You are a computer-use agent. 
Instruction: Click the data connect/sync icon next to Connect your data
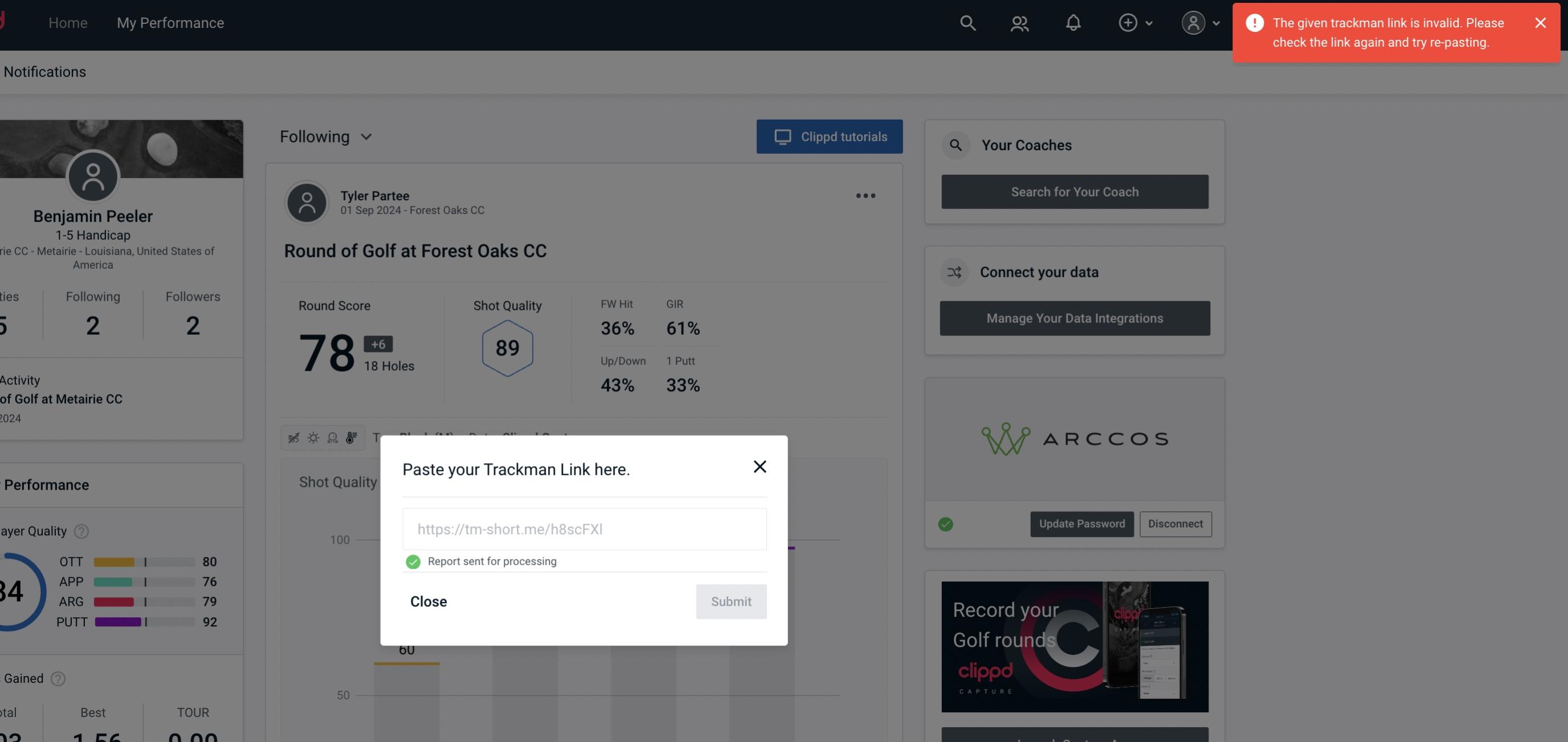point(955,272)
